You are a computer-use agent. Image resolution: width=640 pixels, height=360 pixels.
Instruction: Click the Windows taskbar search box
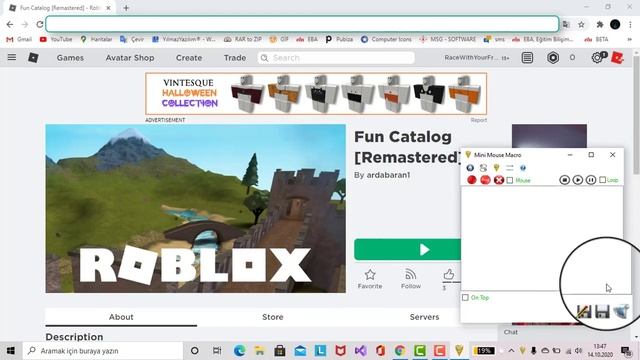point(103,351)
